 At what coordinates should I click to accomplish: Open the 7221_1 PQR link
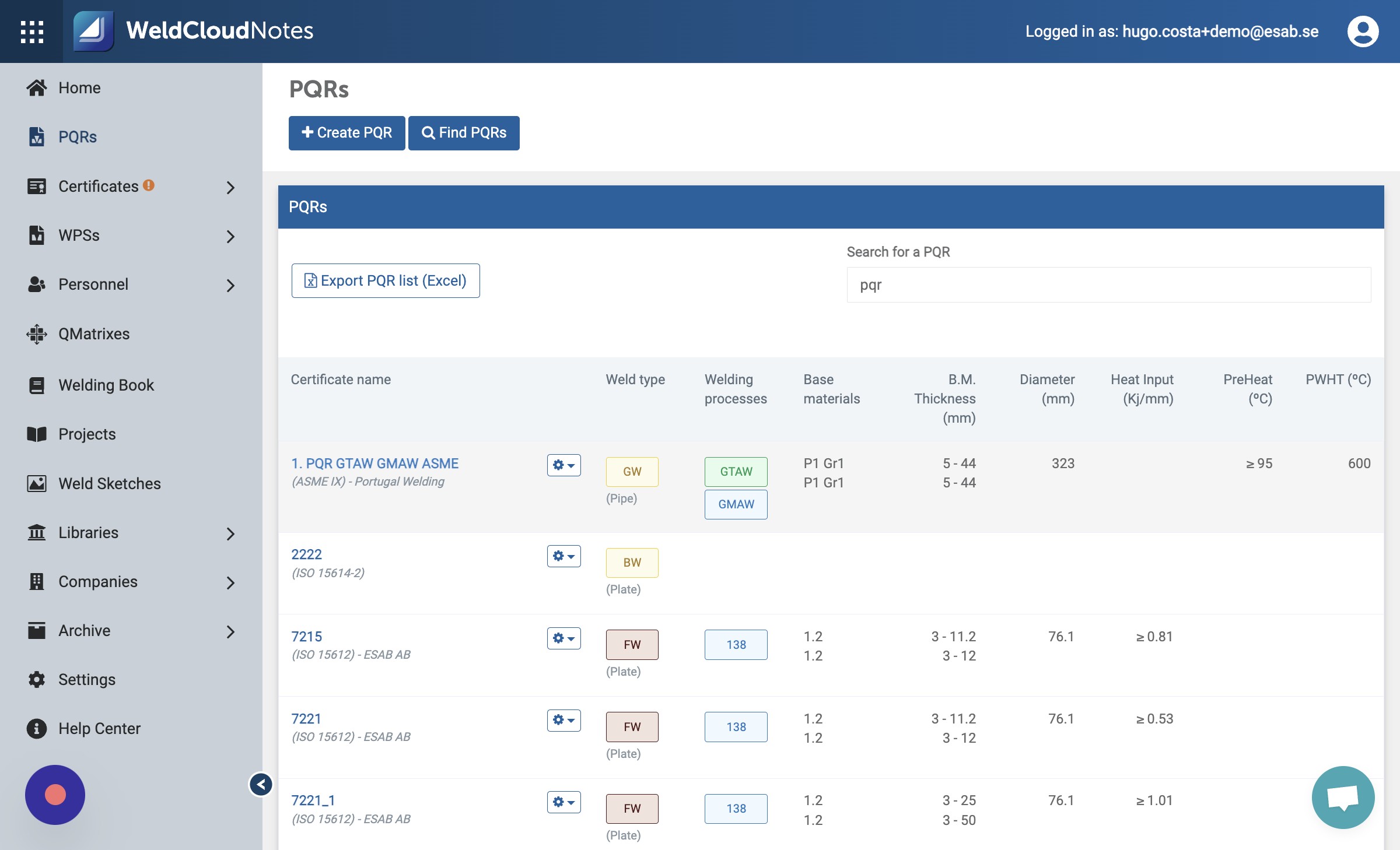click(313, 800)
